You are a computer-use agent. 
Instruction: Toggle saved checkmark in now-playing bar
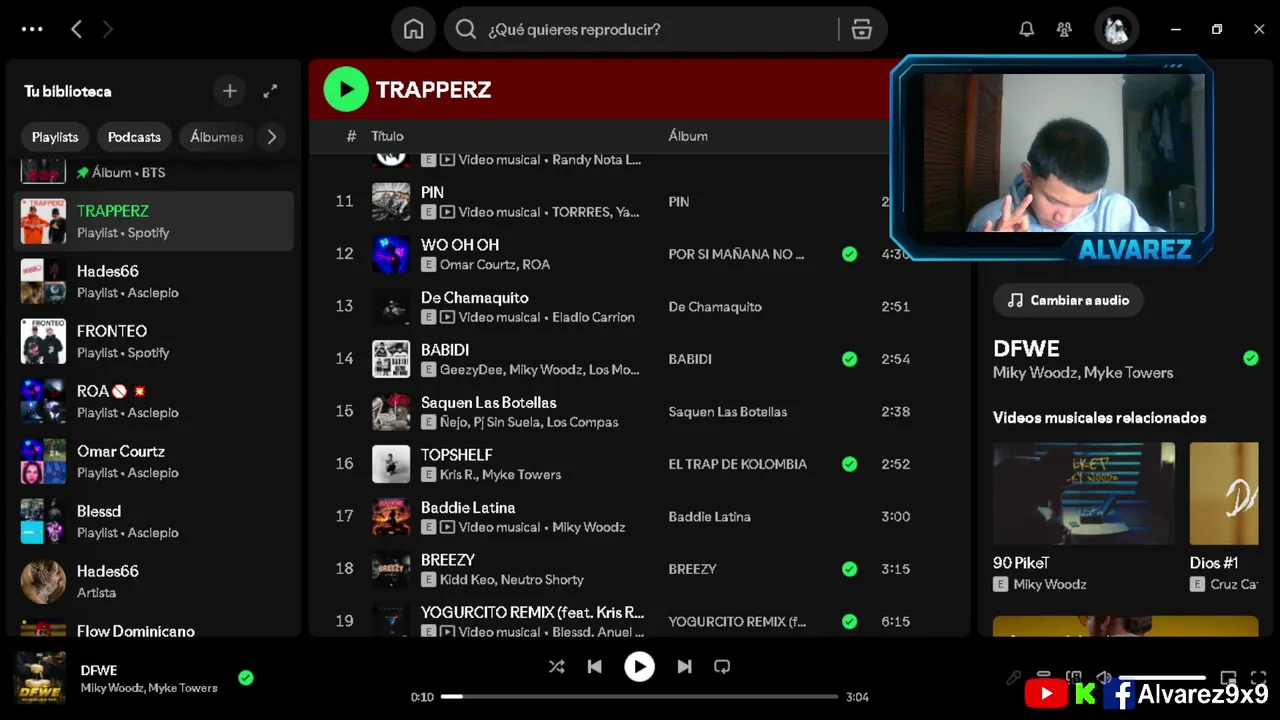(246, 678)
